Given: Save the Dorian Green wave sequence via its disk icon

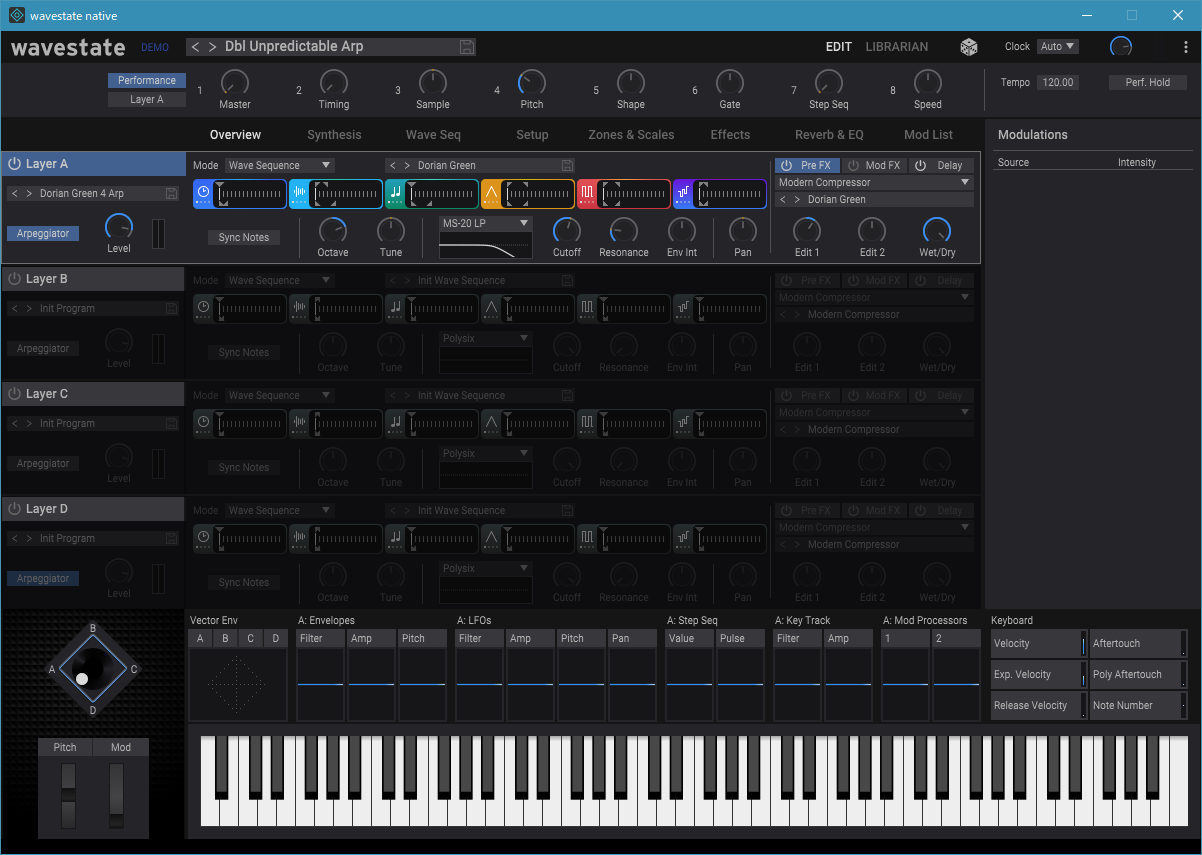Looking at the screenshot, I should click(567, 166).
